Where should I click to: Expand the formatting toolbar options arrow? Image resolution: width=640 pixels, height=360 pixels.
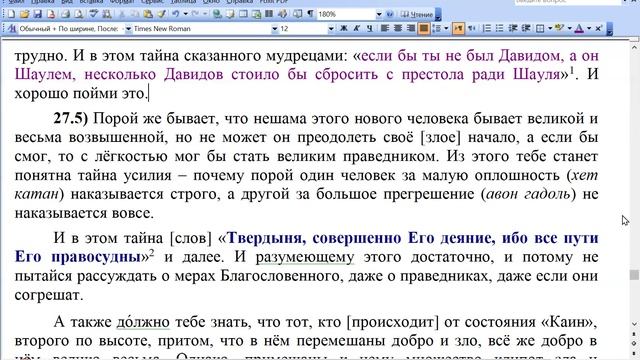coord(609,29)
